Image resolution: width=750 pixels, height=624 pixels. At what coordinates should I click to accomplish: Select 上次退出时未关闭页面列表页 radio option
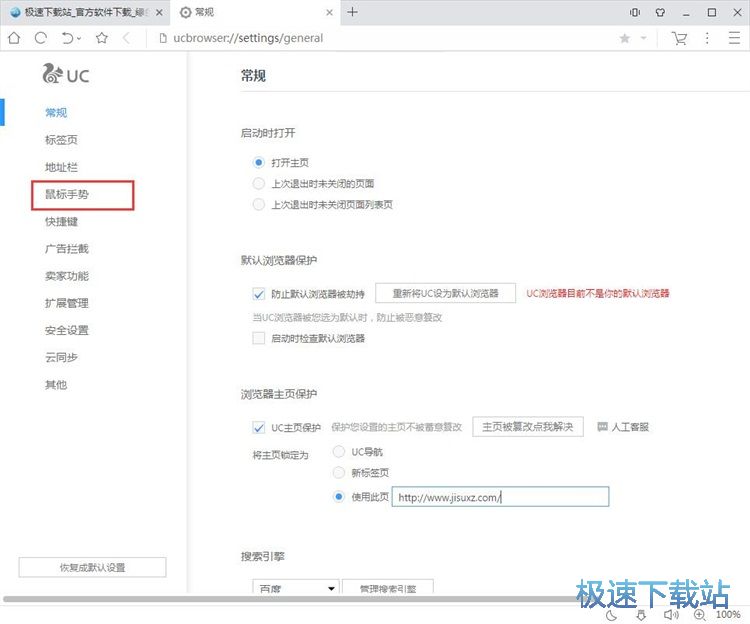259,205
